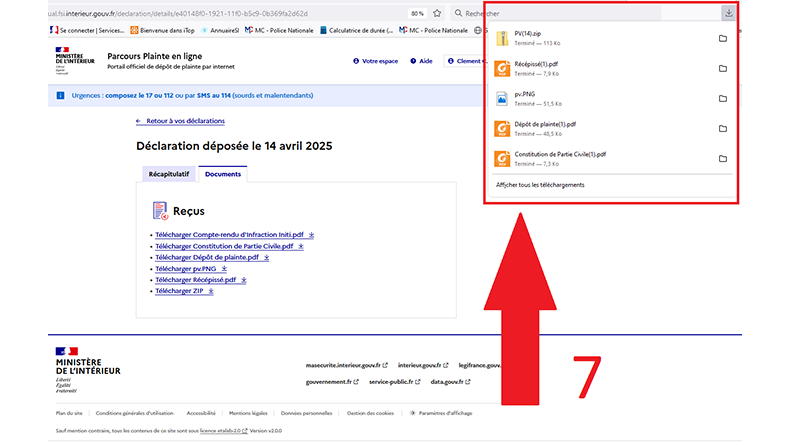Open Accessibilité footer link
Screen dimensions: 791x445
click(201, 413)
